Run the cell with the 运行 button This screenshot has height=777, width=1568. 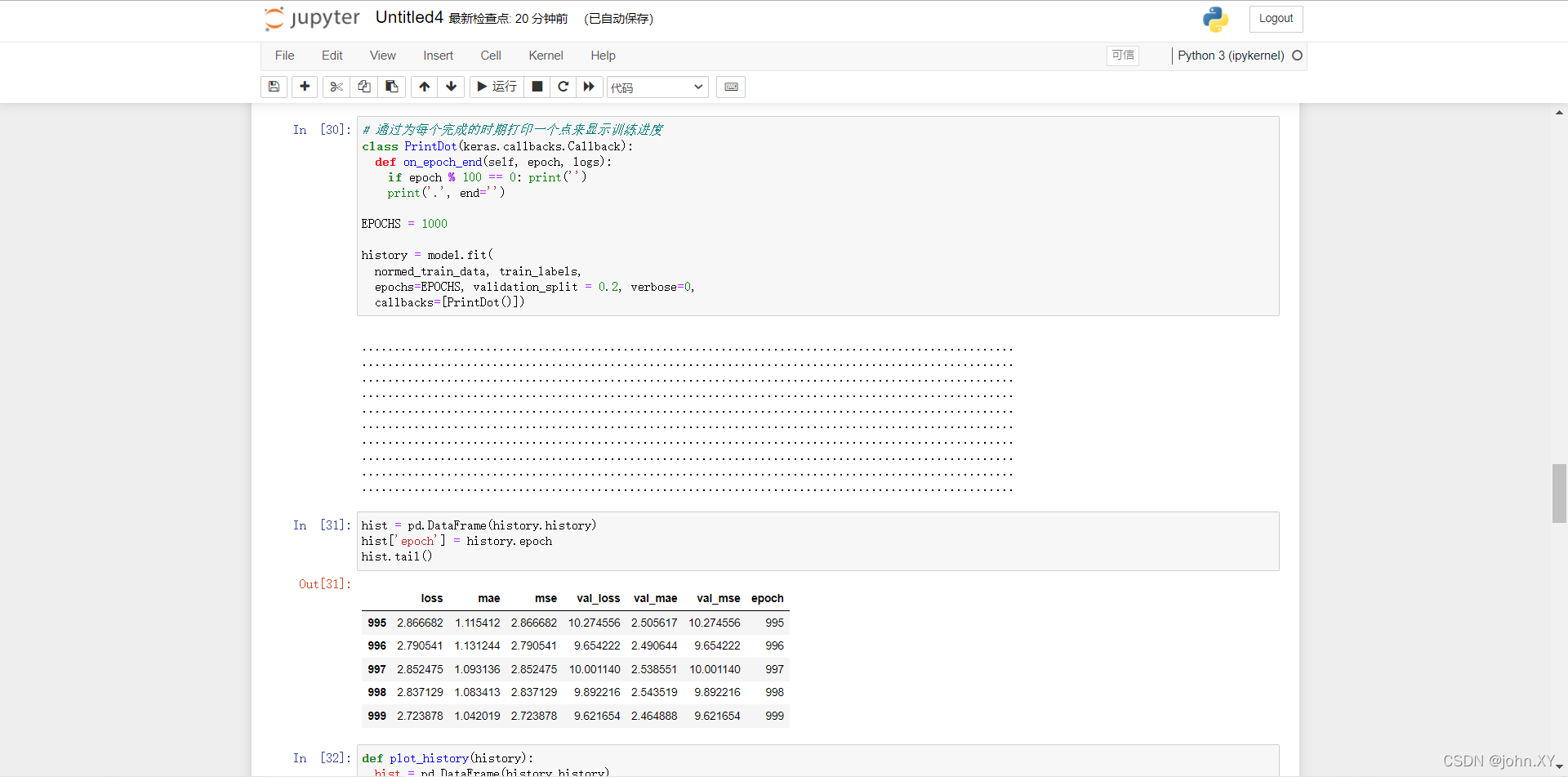click(x=497, y=87)
